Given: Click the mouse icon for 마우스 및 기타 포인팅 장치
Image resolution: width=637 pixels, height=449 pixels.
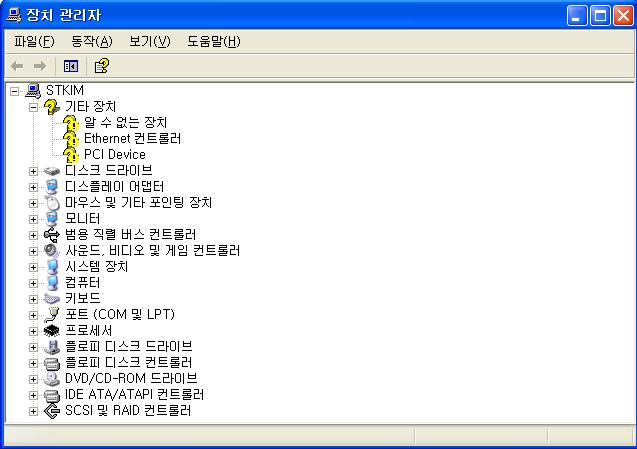Looking at the screenshot, I should click(52, 202).
